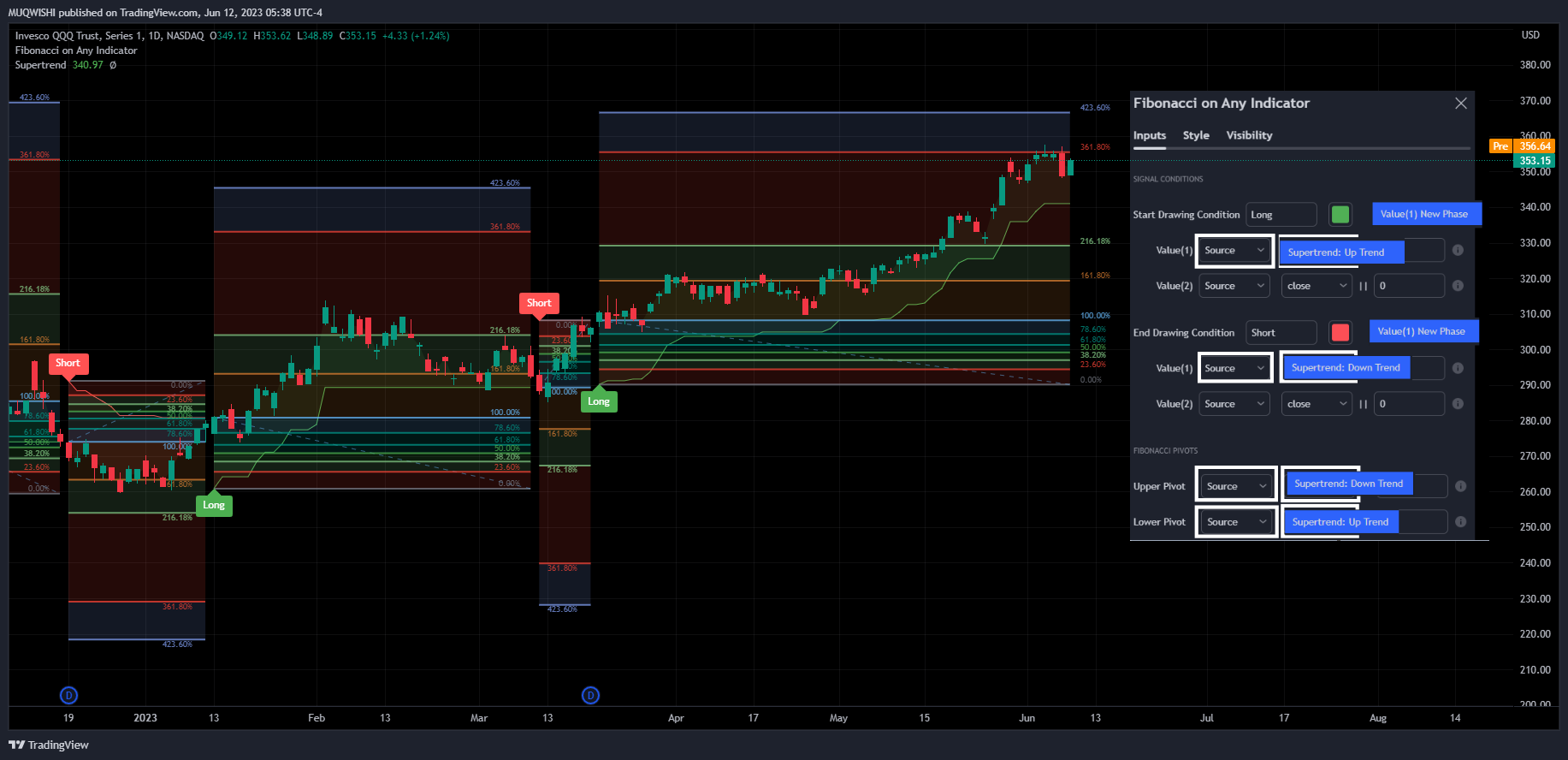Open Source dropdown for Value(1) under Start condition
The height and width of the screenshot is (760, 1568).
[1234, 251]
